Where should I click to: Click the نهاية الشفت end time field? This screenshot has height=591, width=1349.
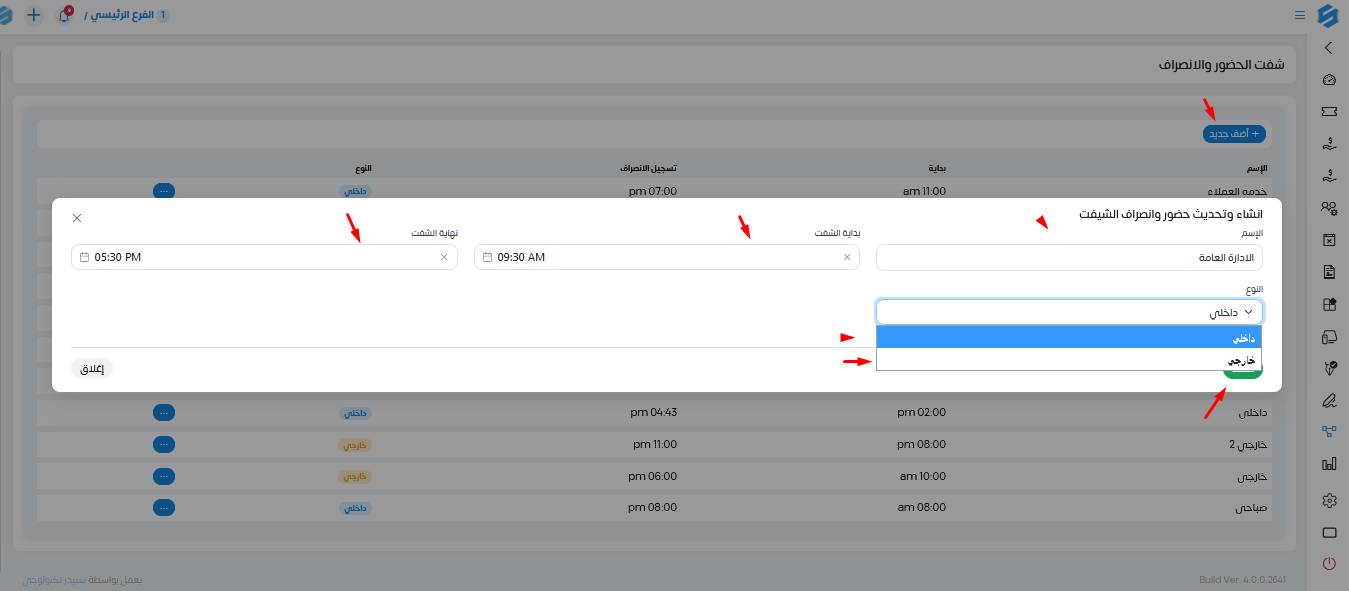coord(264,257)
